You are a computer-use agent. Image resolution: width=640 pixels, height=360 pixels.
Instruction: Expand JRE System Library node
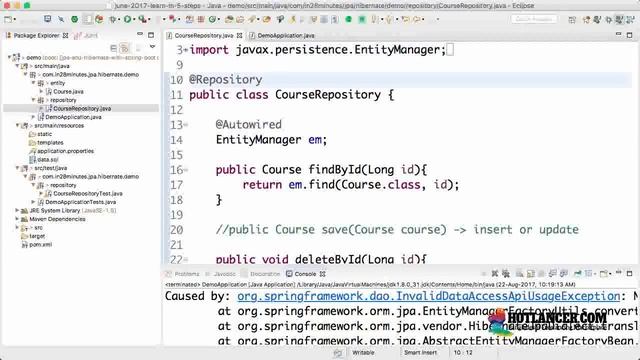point(17,211)
